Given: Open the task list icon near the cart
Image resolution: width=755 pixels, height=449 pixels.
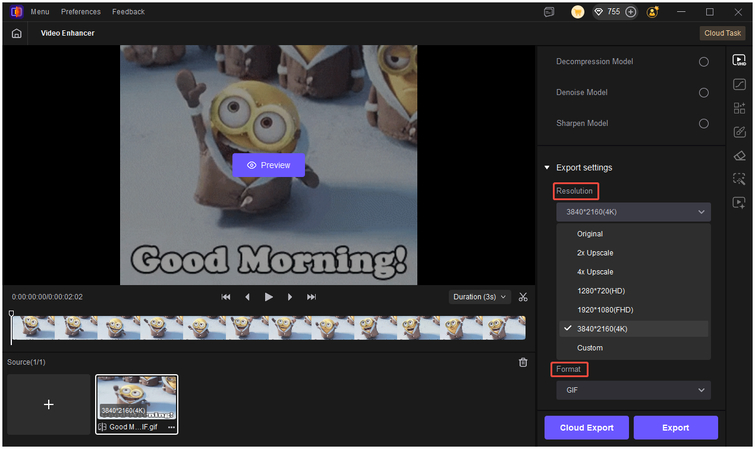Looking at the screenshot, I should tap(549, 12).
